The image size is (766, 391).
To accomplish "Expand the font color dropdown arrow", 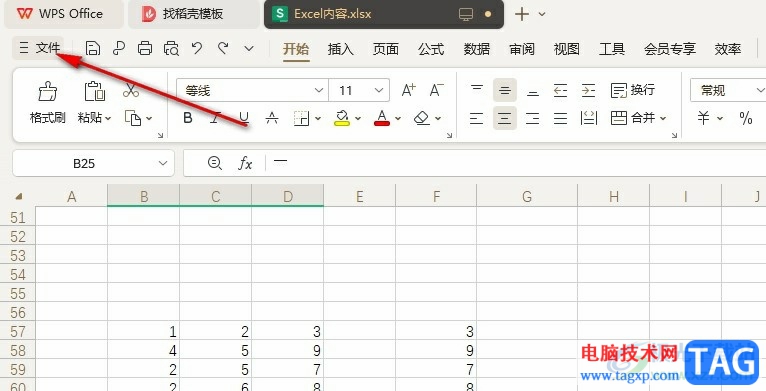I will [x=398, y=118].
